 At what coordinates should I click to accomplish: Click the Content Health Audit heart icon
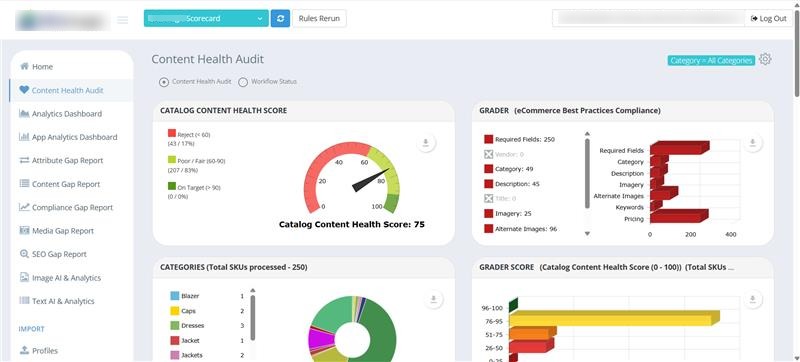tap(24, 90)
